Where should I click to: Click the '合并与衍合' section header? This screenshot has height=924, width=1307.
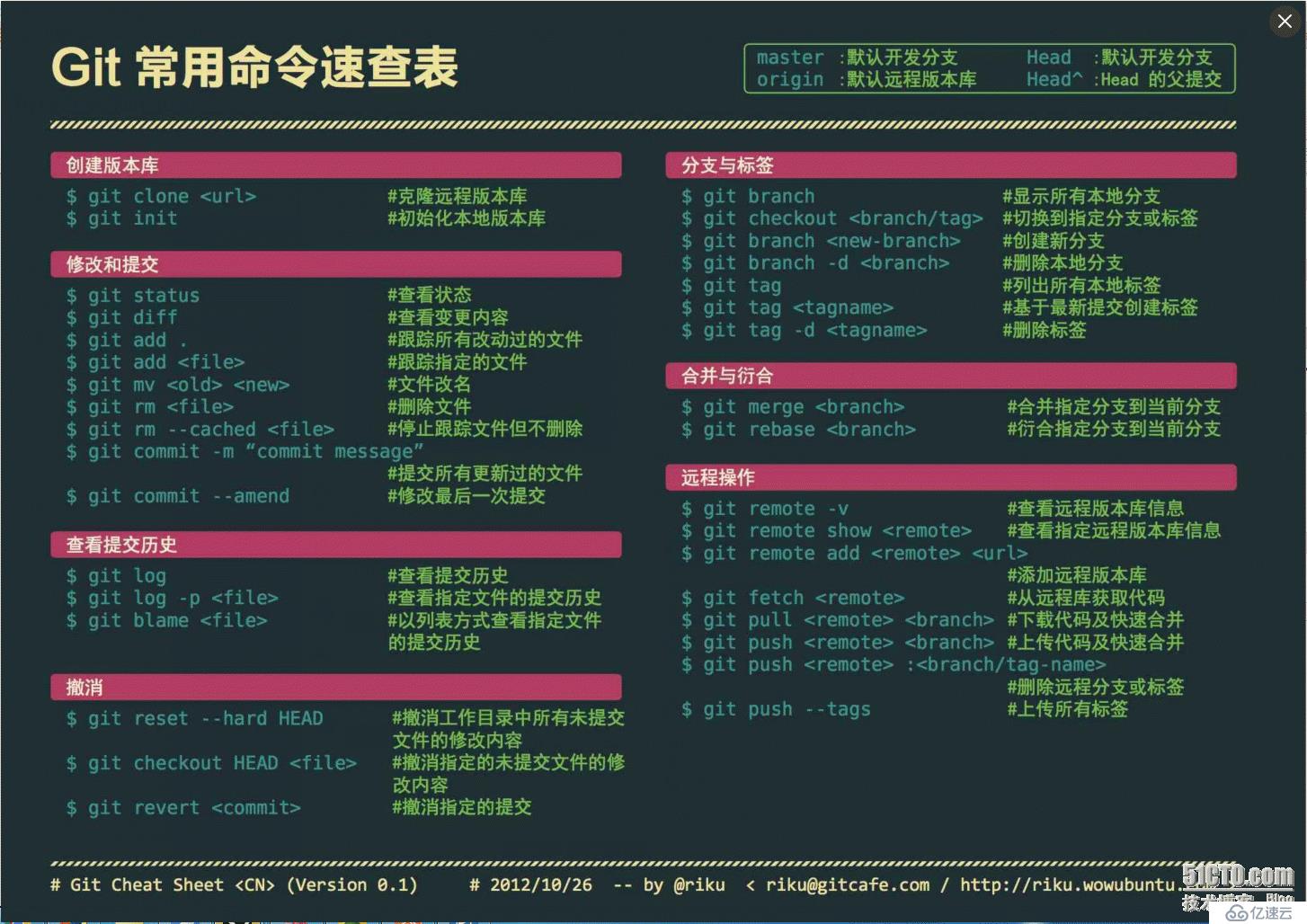951,376
